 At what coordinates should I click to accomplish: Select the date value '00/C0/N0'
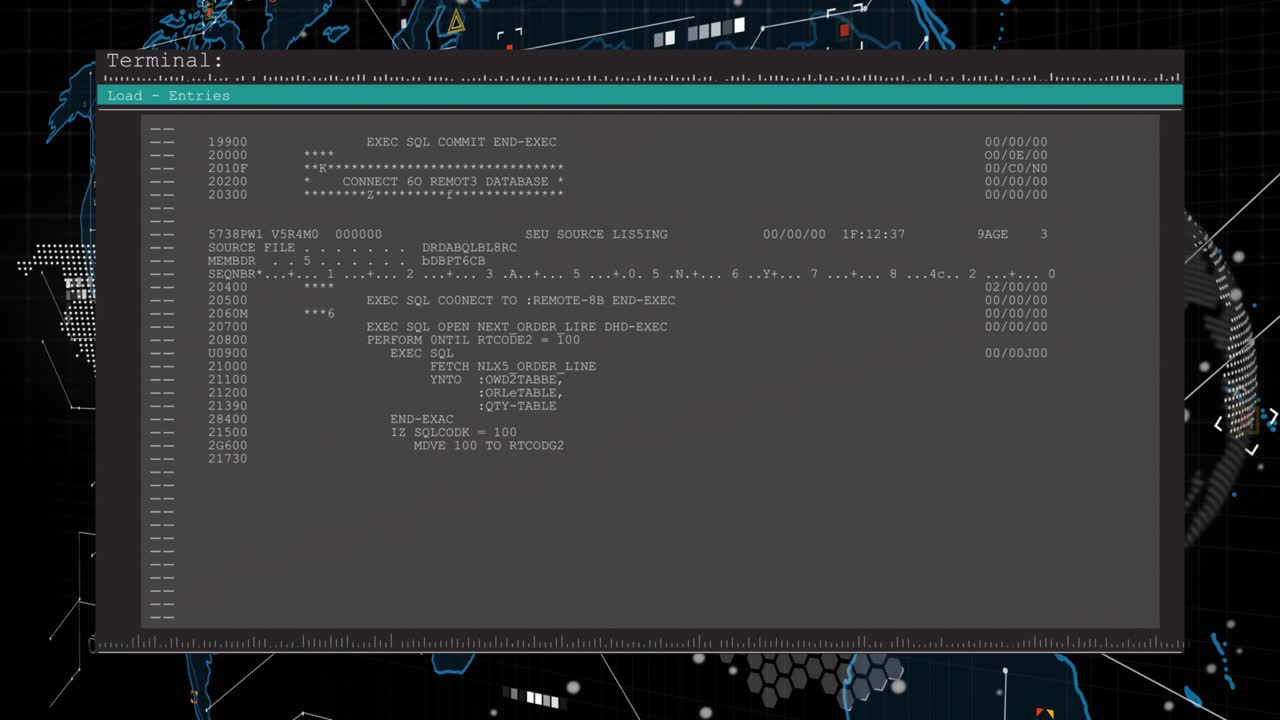pos(1016,168)
